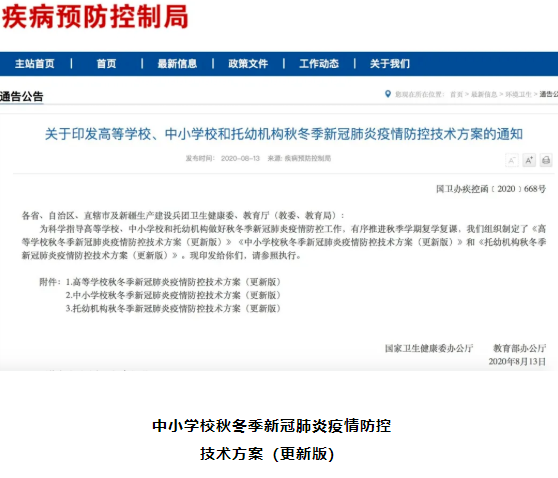
Task: Click the location pin icon in breadcrumb
Action: 388,94
